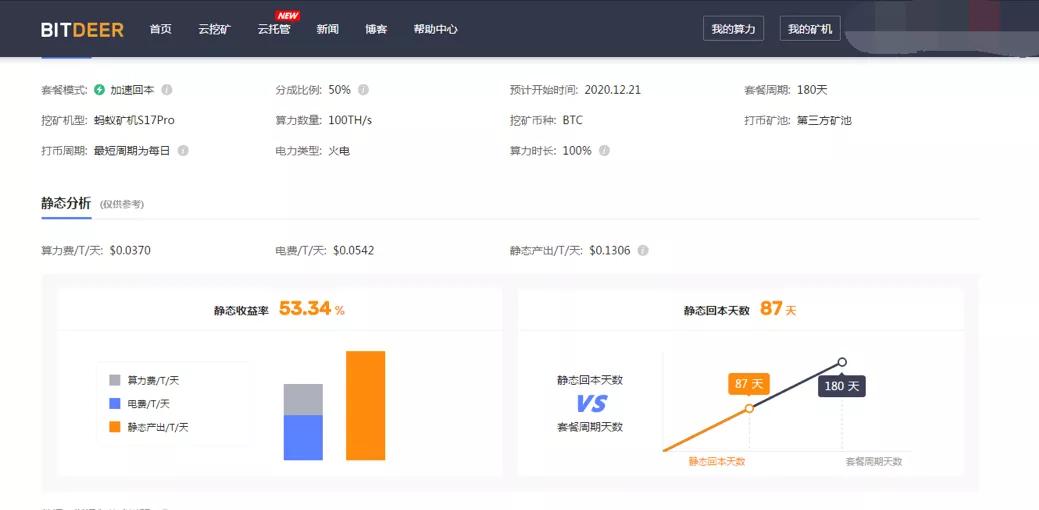Click the 电费 value $0.0542

pos(353,250)
